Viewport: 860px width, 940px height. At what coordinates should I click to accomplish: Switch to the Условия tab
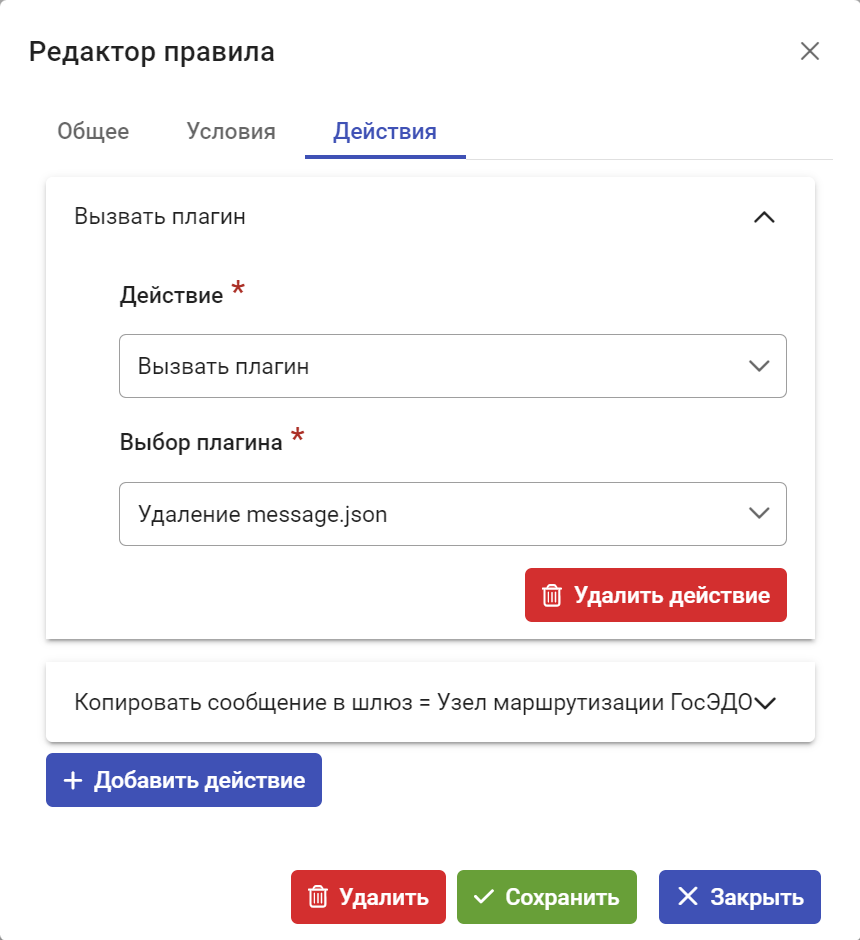pyautogui.click(x=231, y=131)
